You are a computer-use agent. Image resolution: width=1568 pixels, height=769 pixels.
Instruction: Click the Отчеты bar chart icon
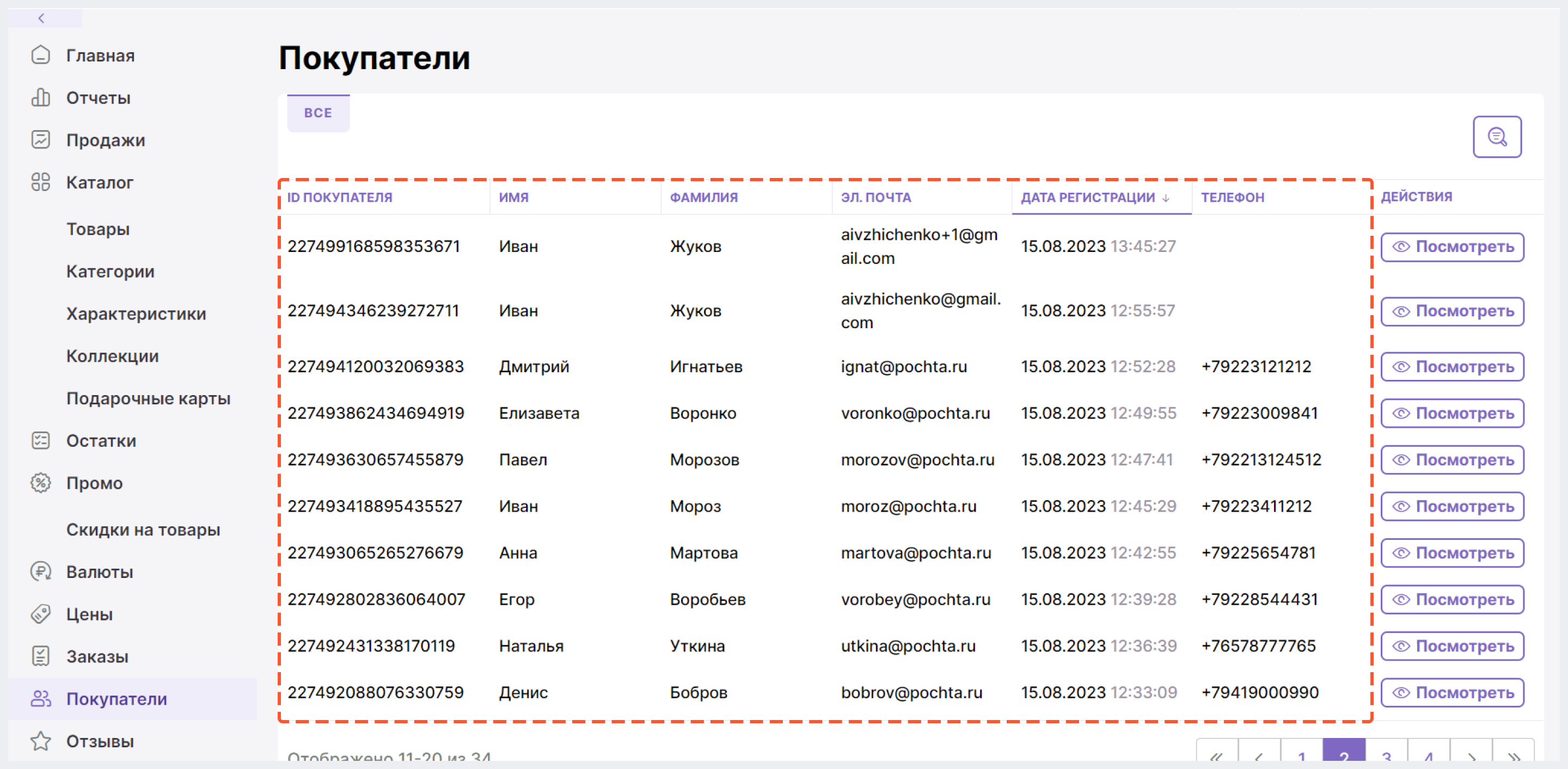pyautogui.click(x=40, y=97)
